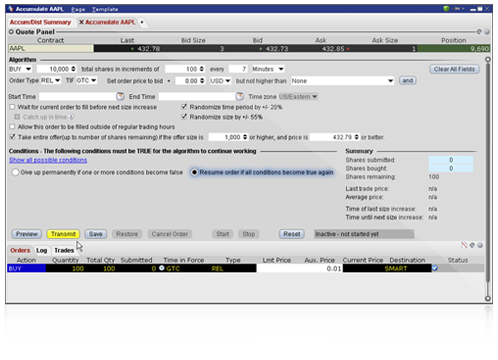The width and height of the screenshot is (498, 360).
Task: Click the Catch up in time info icon
Action: pyautogui.click(x=71, y=117)
